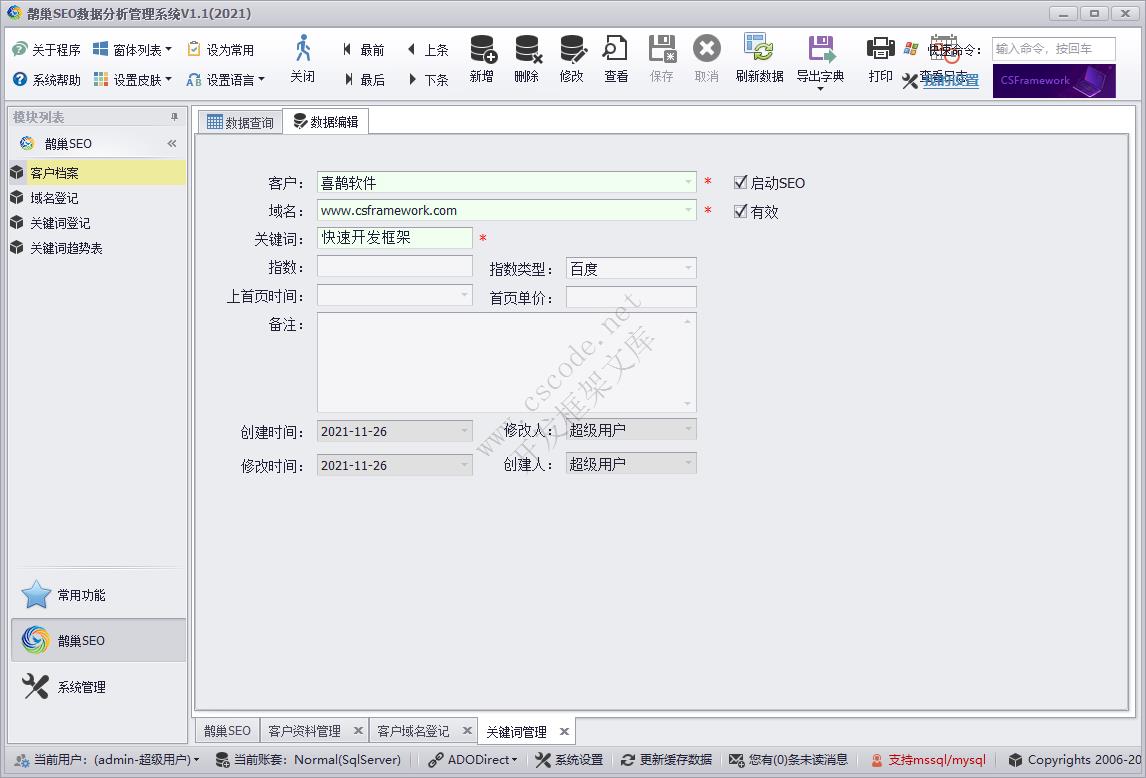Click into the 关键词 input field
Image resolution: width=1146 pixels, height=778 pixels.
394,238
